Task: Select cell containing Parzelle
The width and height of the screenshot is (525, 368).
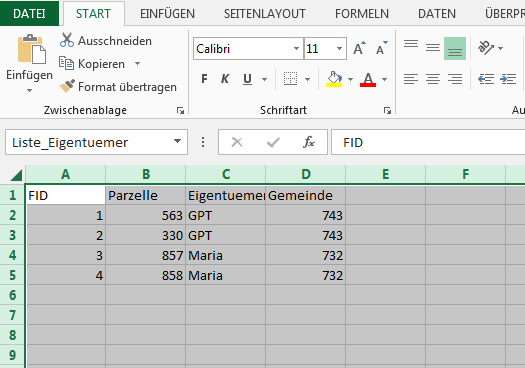Action: (x=146, y=195)
